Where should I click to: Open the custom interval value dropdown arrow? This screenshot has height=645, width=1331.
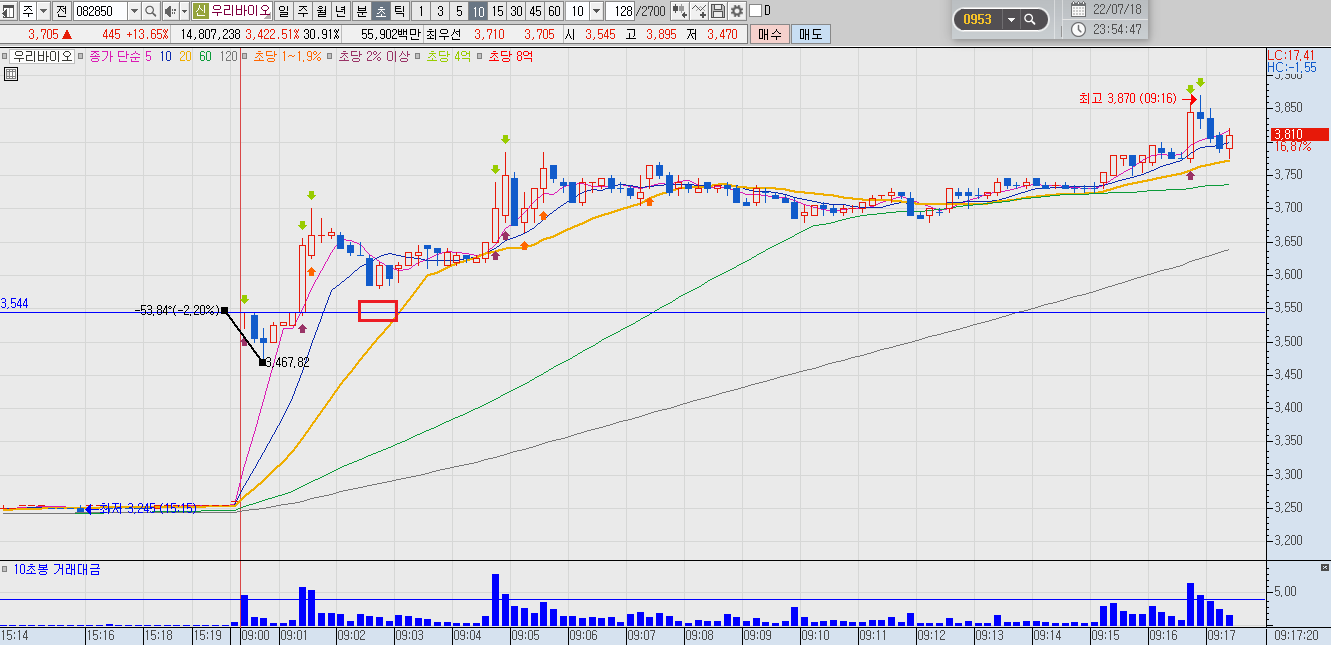[597, 11]
